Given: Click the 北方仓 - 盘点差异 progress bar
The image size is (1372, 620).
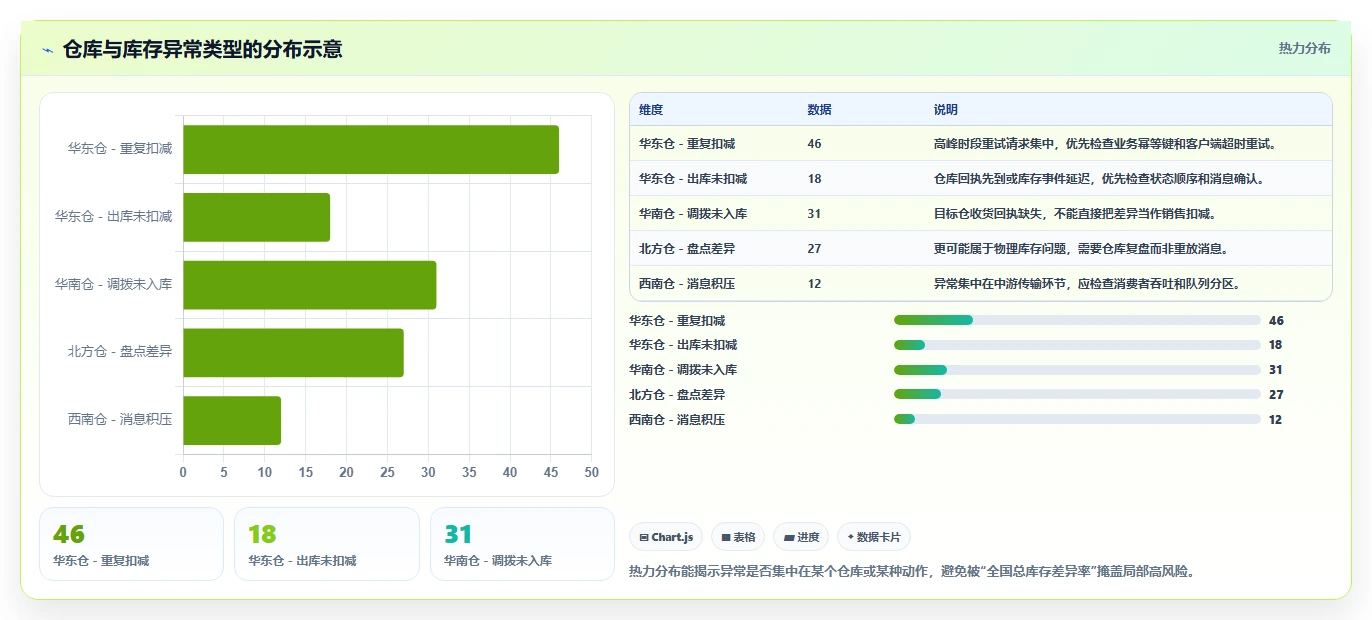Looking at the screenshot, I should pos(1077,395).
